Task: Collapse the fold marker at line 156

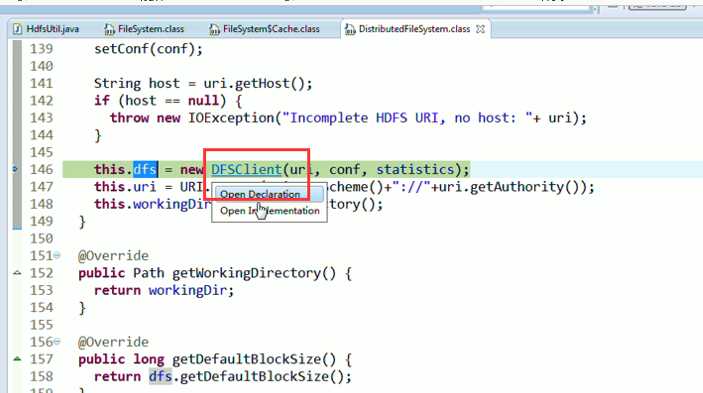Action: 57,342
